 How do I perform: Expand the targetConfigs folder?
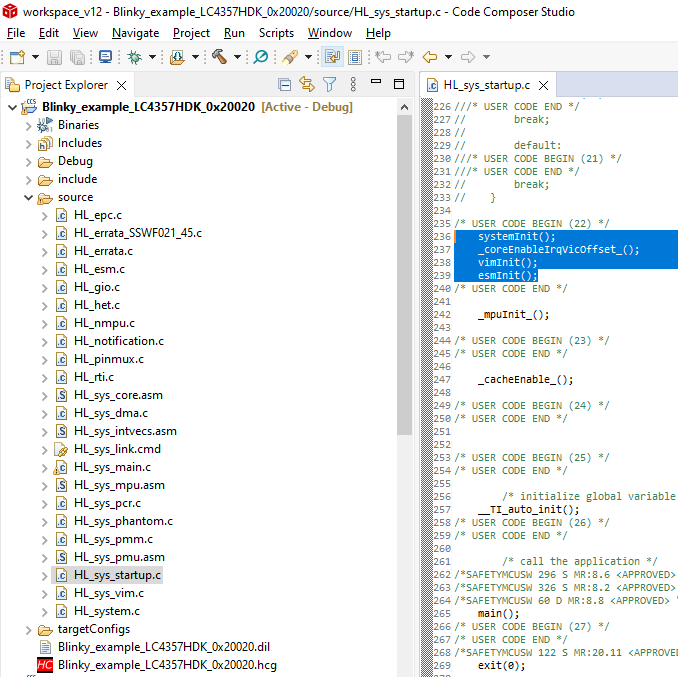(29, 630)
